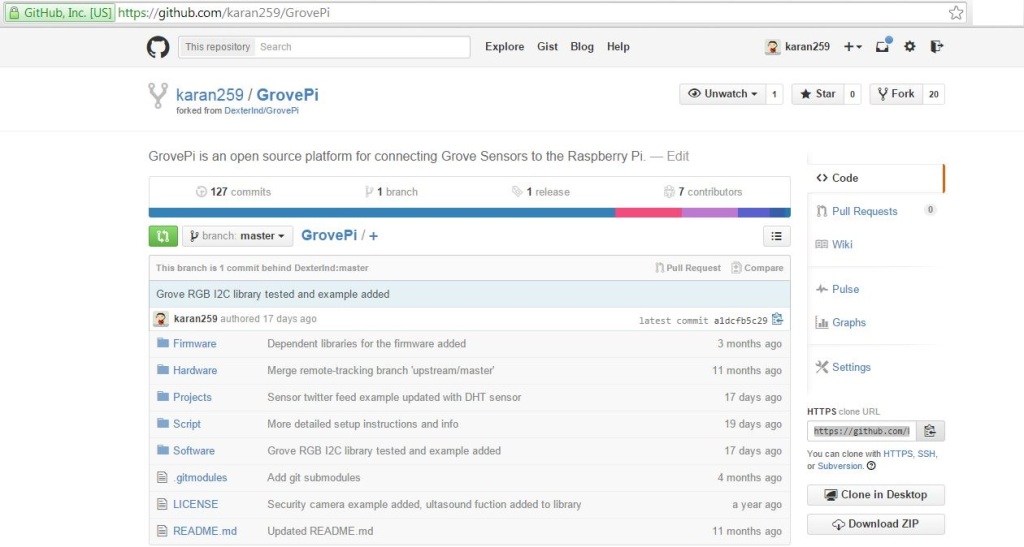The width and height of the screenshot is (1024, 547).
Task: Open the Help navigation link
Action: pyautogui.click(x=618, y=46)
